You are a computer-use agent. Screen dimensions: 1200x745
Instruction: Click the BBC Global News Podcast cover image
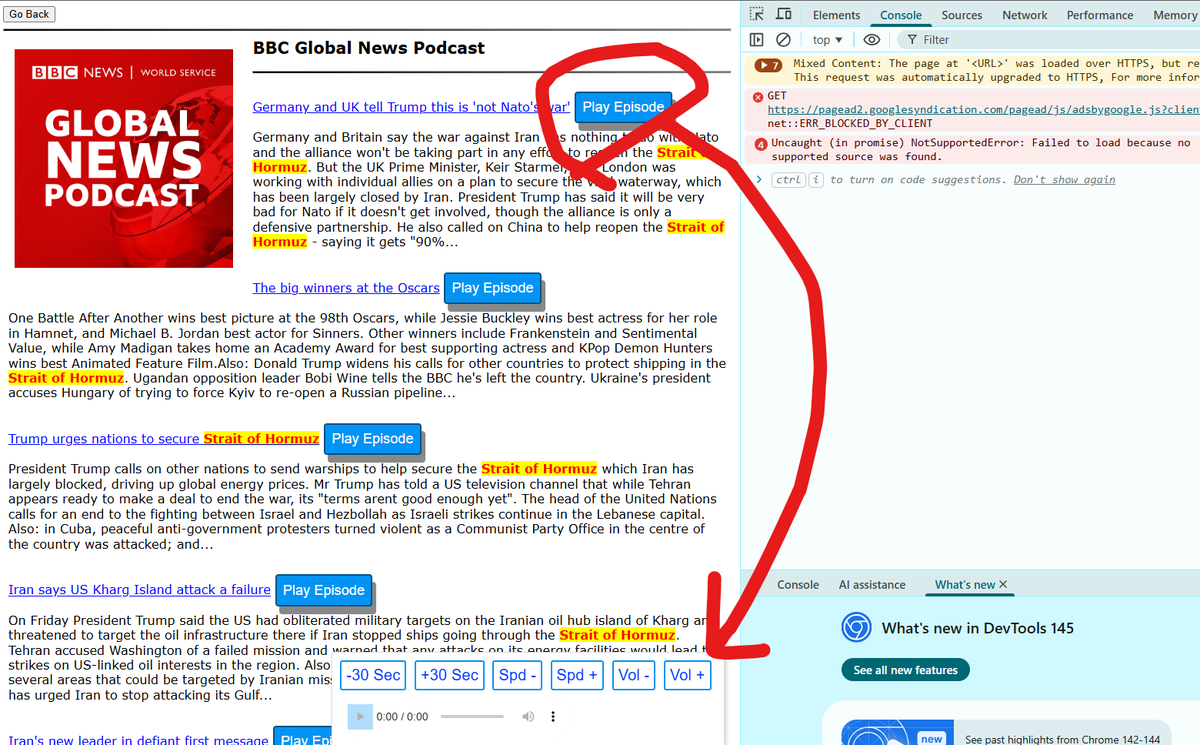click(123, 160)
